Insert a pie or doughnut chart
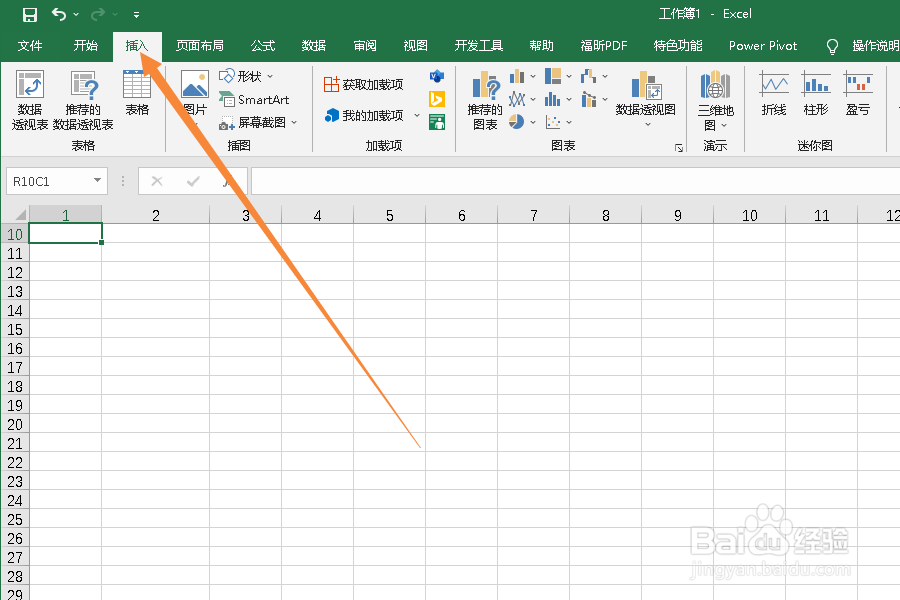The width and height of the screenshot is (900, 600). 517,122
